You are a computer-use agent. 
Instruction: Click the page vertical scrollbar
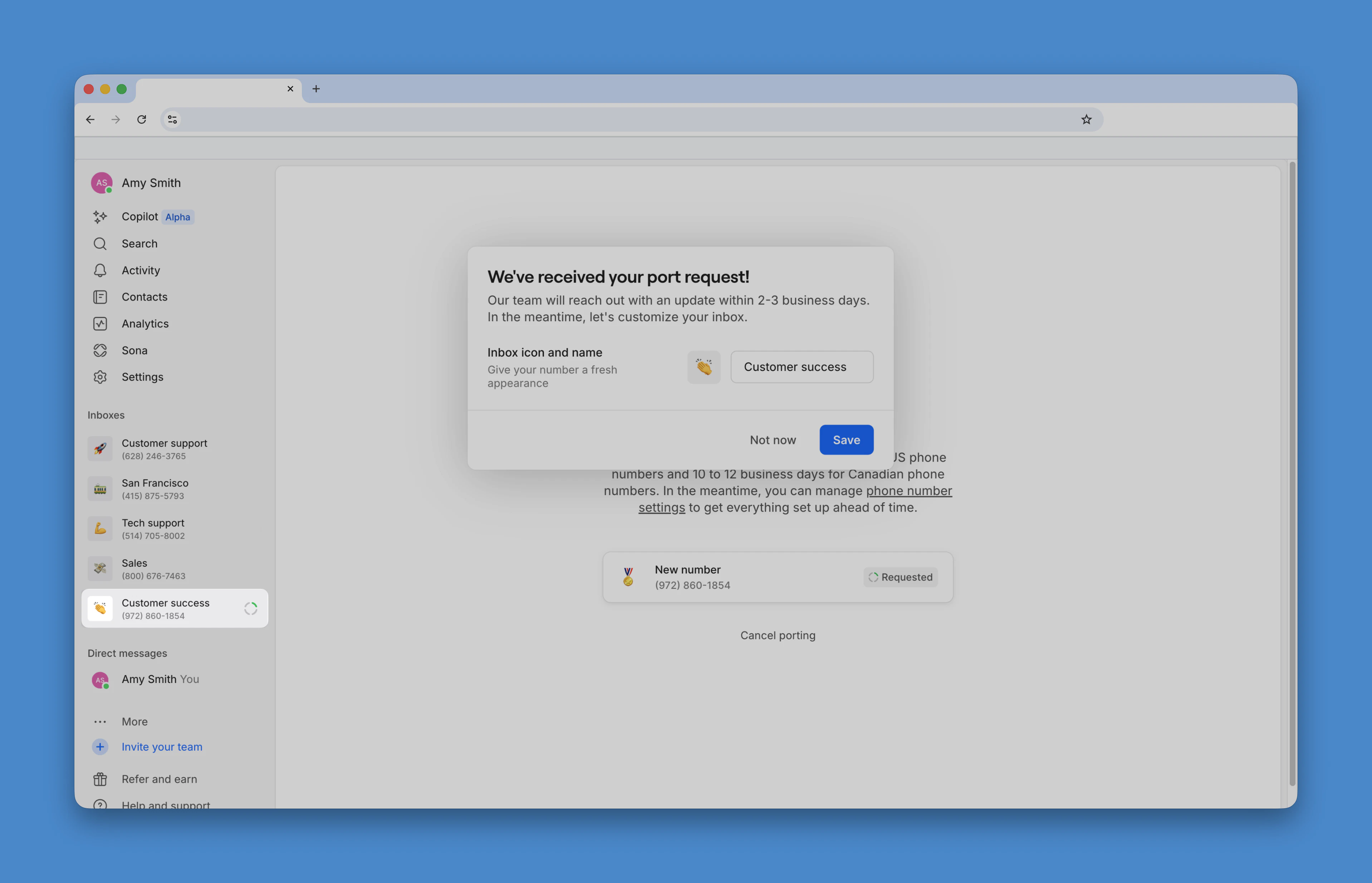coord(1292,474)
